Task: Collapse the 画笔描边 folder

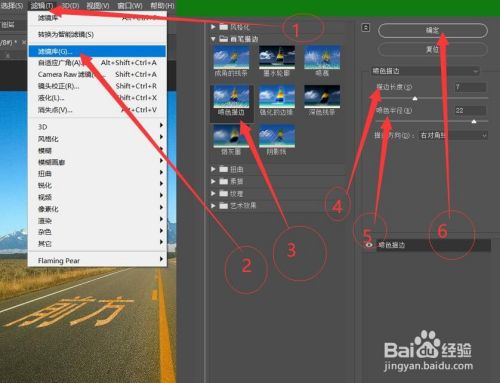Action: tap(213, 39)
